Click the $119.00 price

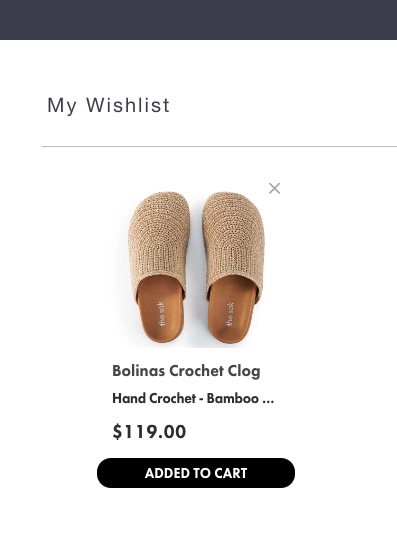coord(149,432)
